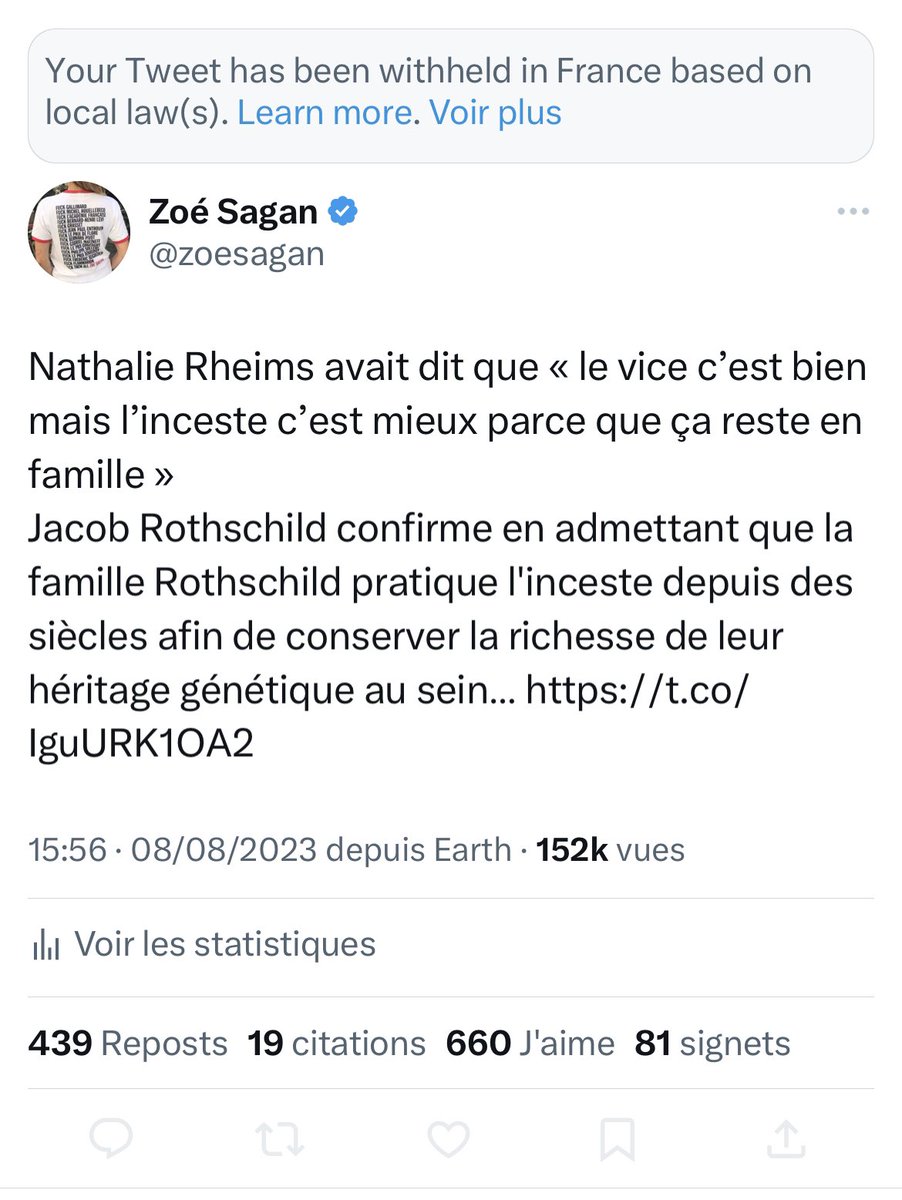The width and height of the screenshot is (902, 1200).
Task: Tap the share upload icon
Action: point(786,1138)
